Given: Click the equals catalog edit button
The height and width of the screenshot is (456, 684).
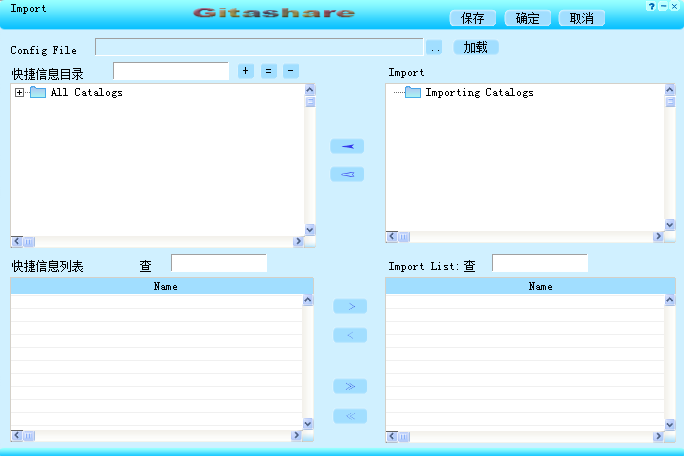Looking at the screenshot, I should click(x=268, y=71).
